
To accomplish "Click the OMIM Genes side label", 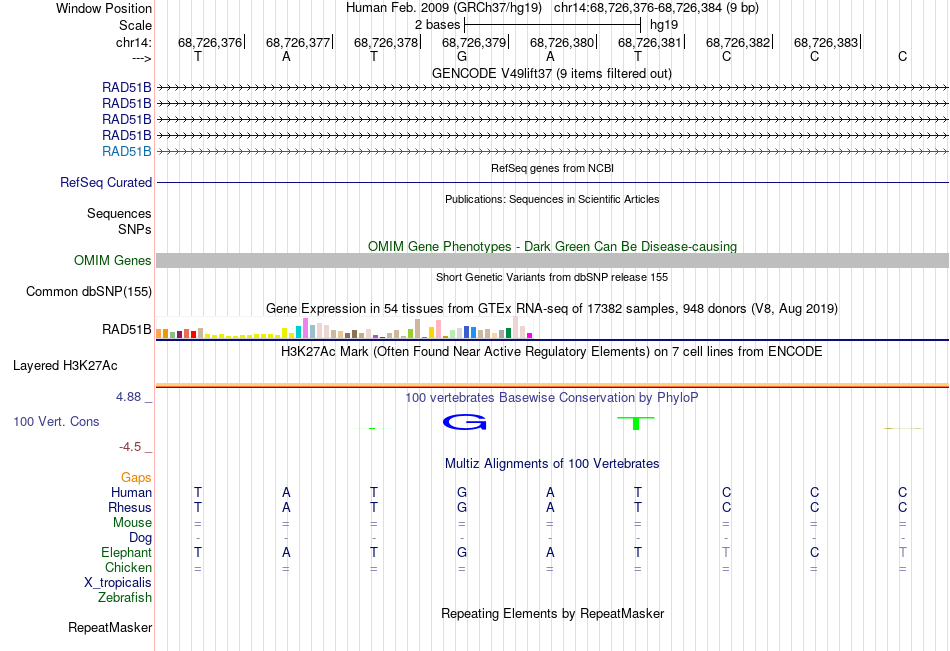I will [113, 261].
